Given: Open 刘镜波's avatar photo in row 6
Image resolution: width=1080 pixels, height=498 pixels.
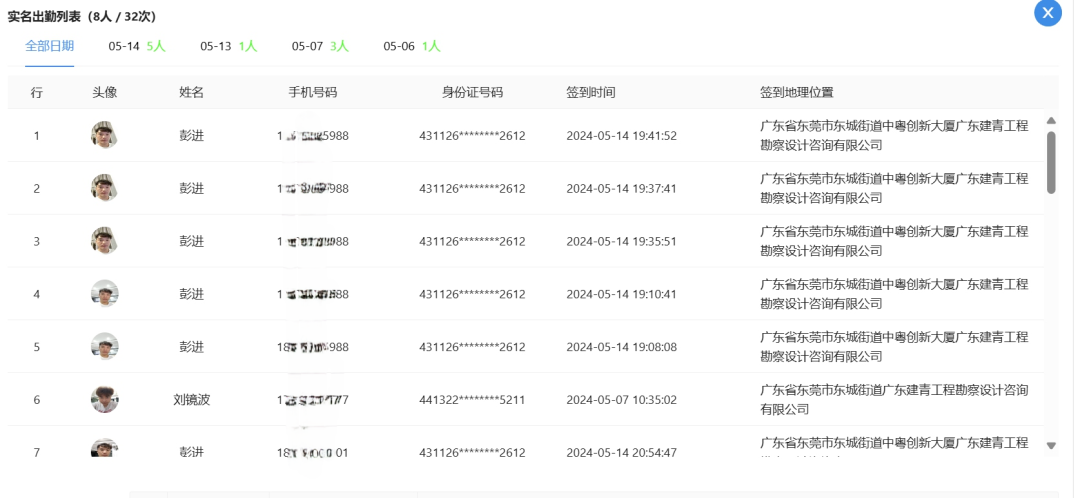Looking at the screenshot, I should (105, 400).
